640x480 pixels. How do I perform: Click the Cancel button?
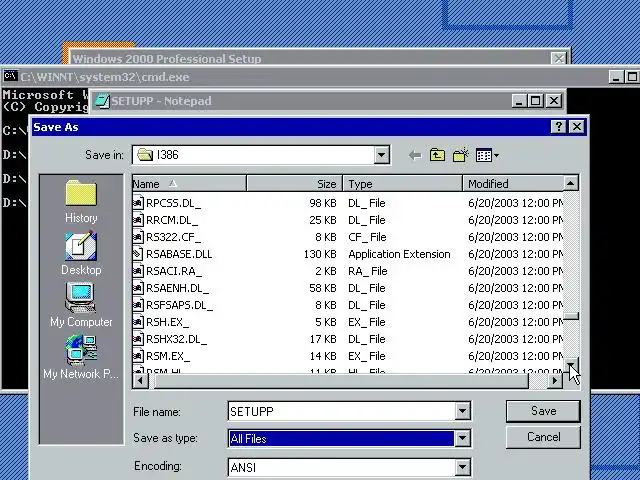pyautogui.click(x=543, y=437)
